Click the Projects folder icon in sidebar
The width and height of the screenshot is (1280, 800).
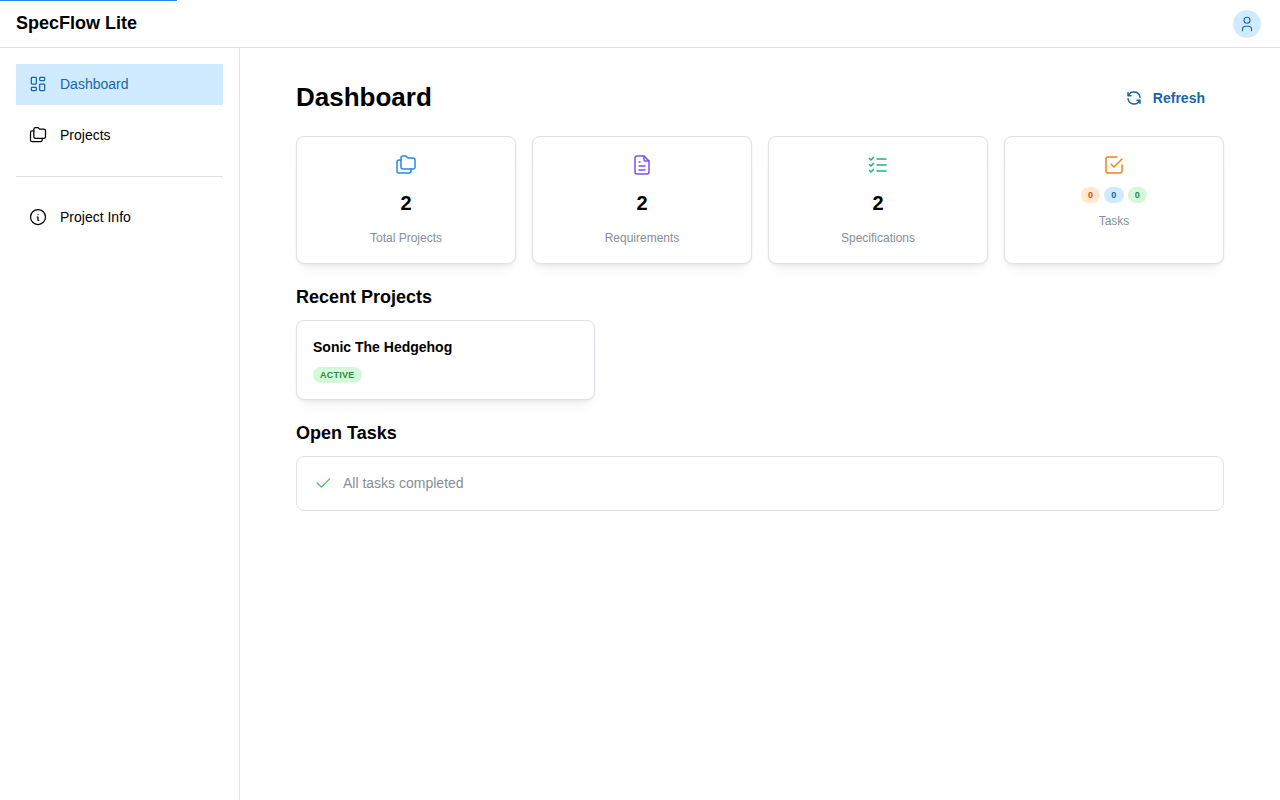[x=38, y=135]
